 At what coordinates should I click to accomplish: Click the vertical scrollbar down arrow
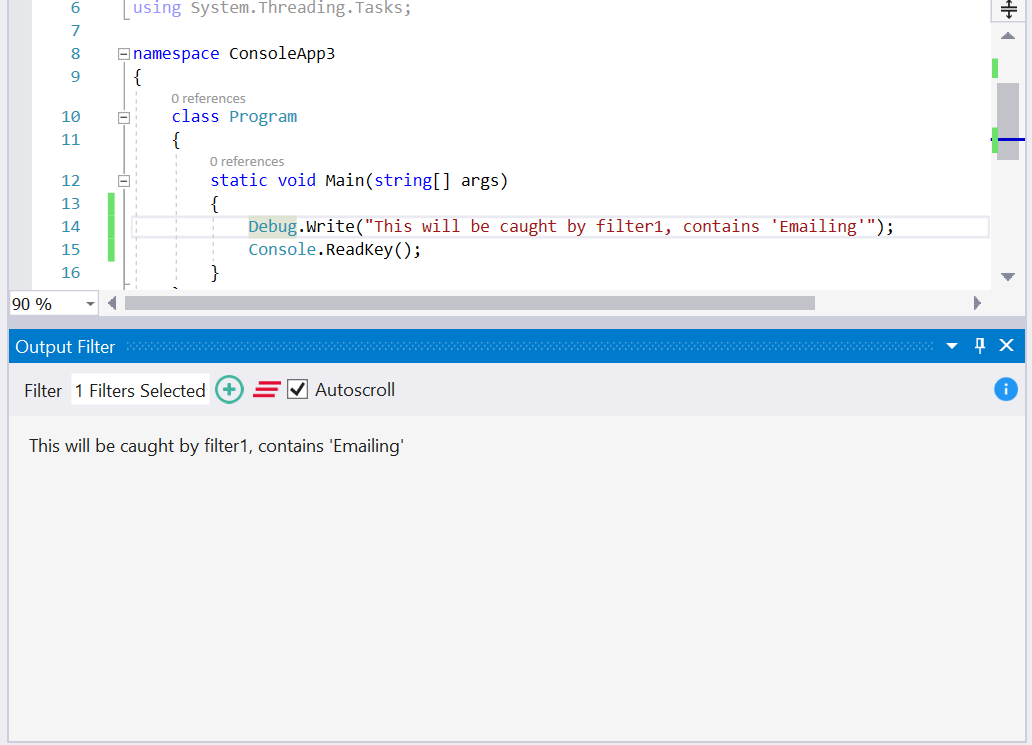1008,277
